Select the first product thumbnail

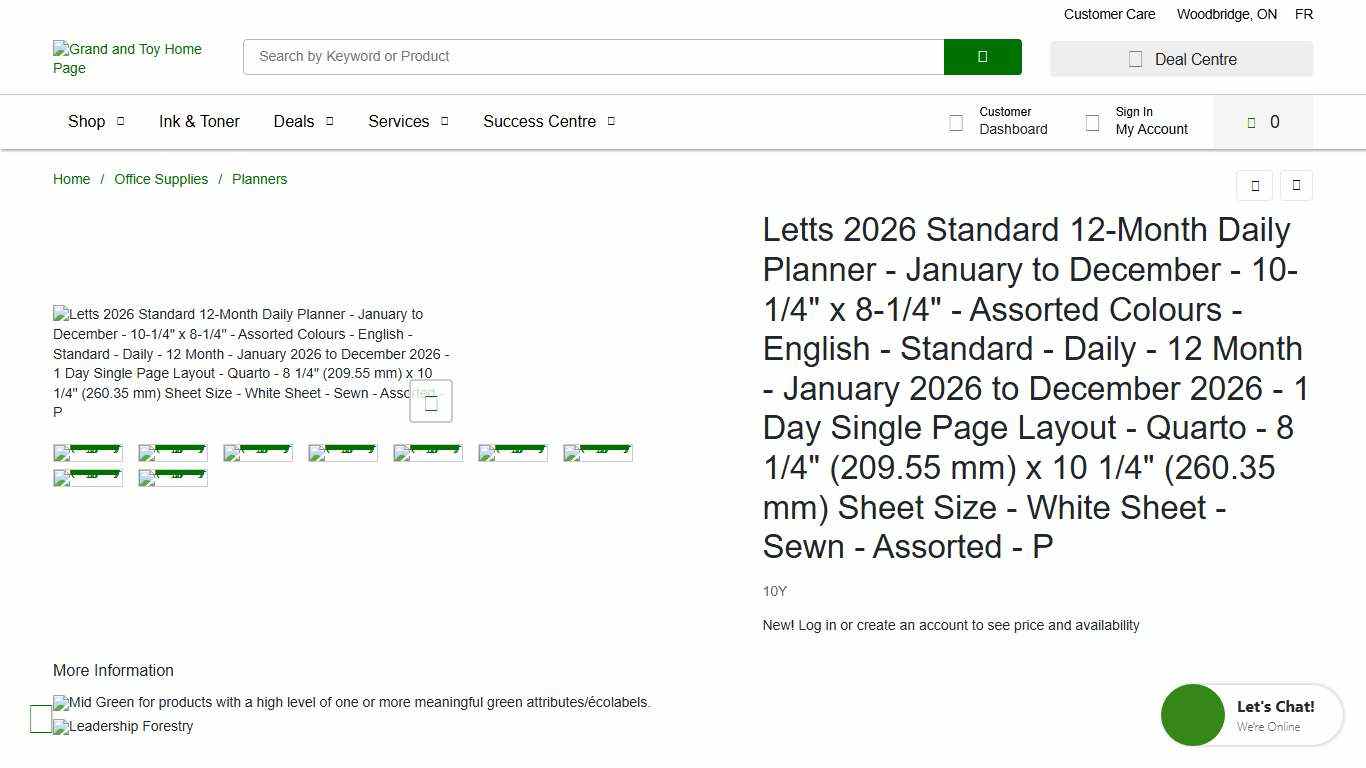(88, 453)
